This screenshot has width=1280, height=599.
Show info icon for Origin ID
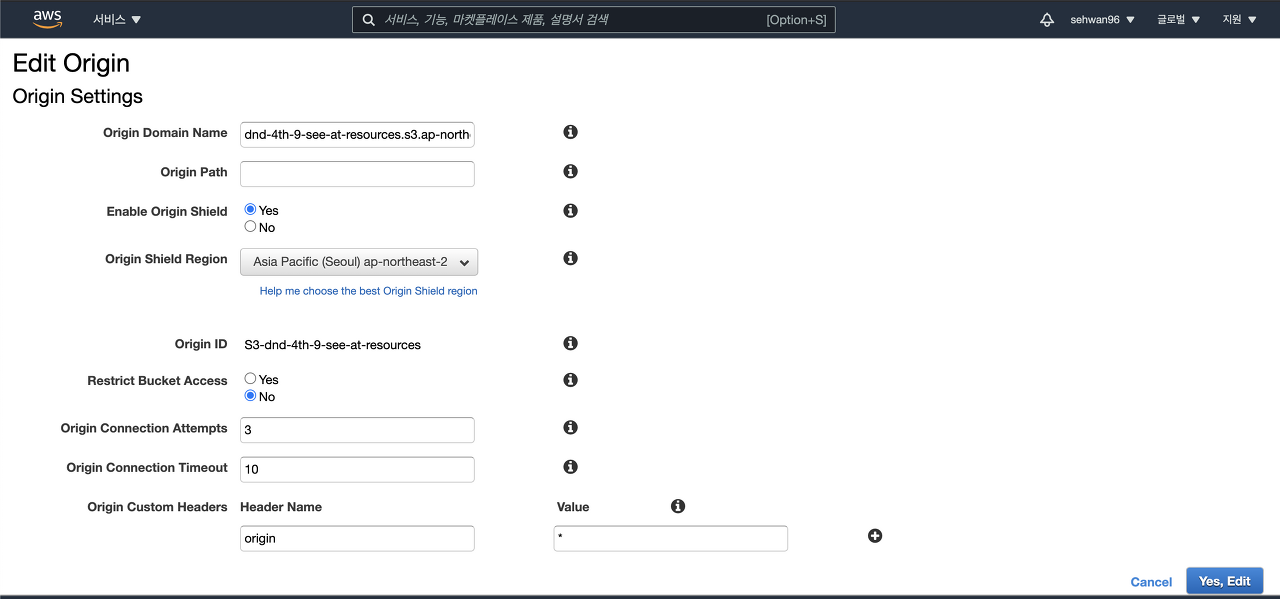point(570,343)
